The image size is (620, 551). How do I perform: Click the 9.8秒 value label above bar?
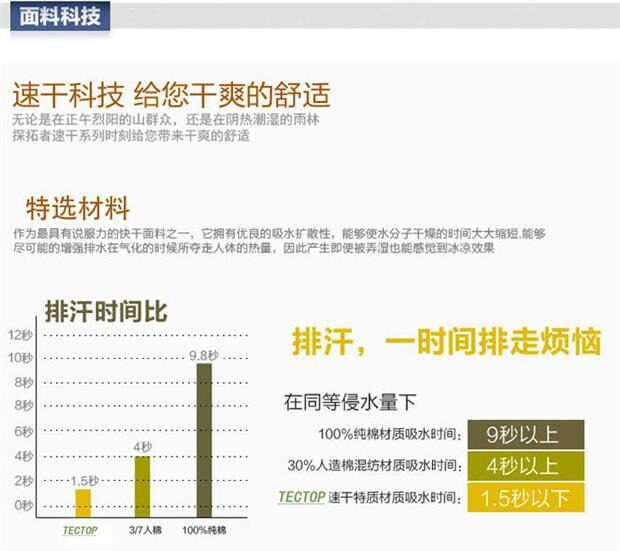(204, 355)
